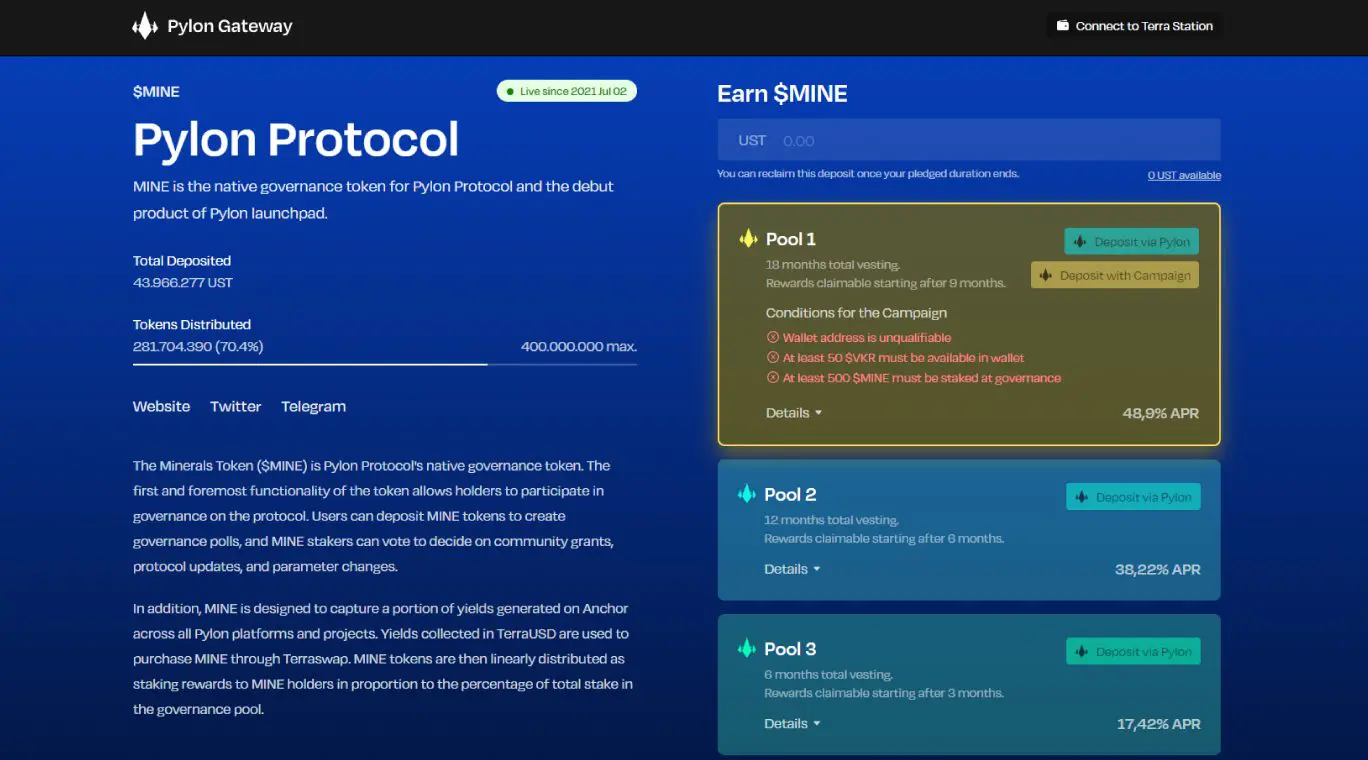Expand Details in Pool 2
The height and width of the screenshot is (760, 1368).
[792, 569]
